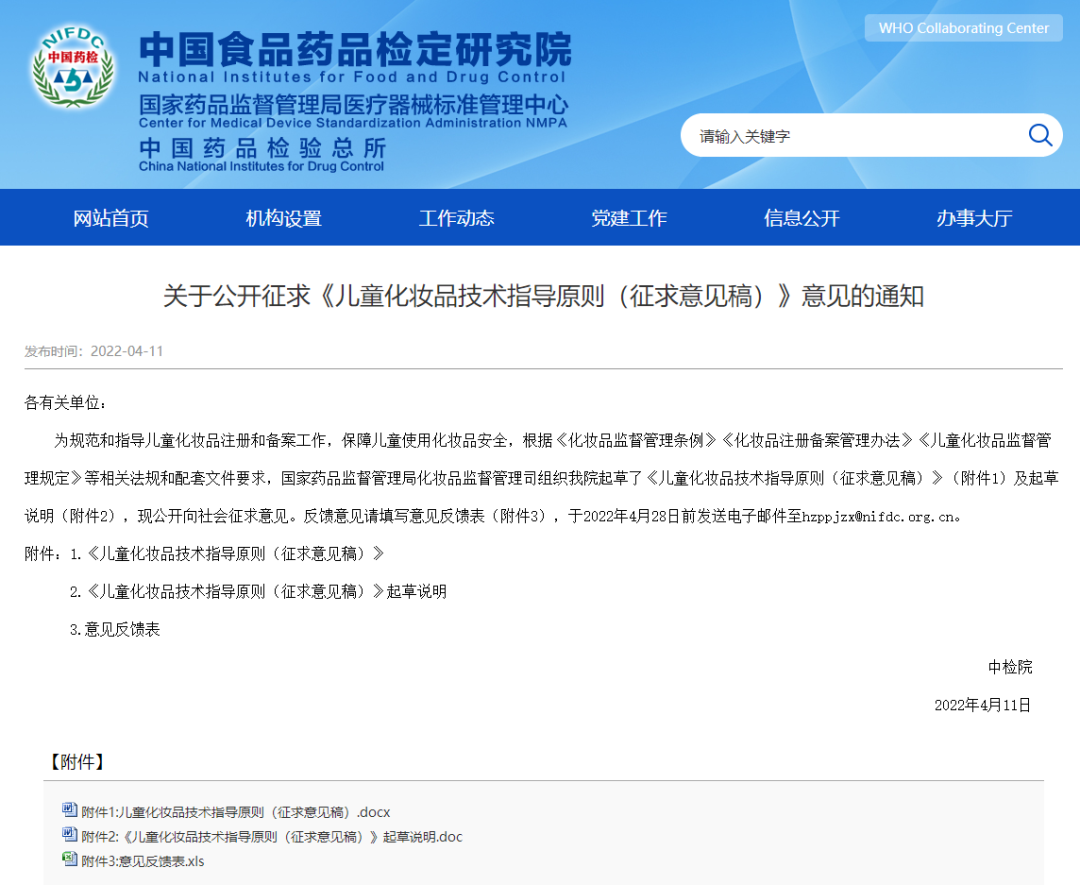Click the signed date 2022年4月11日
The height and width of the screenshot is (885, 1080).
tap(982, 705)
